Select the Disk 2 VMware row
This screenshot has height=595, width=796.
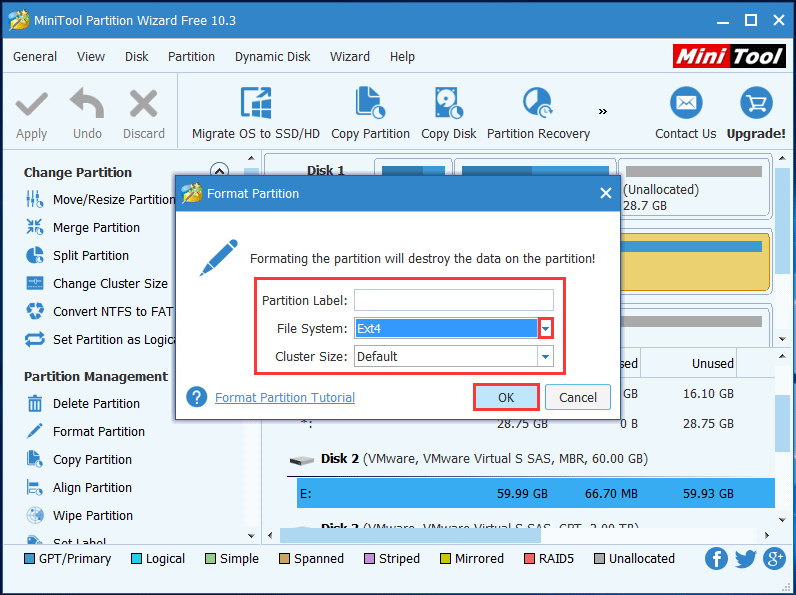point(469,459)
